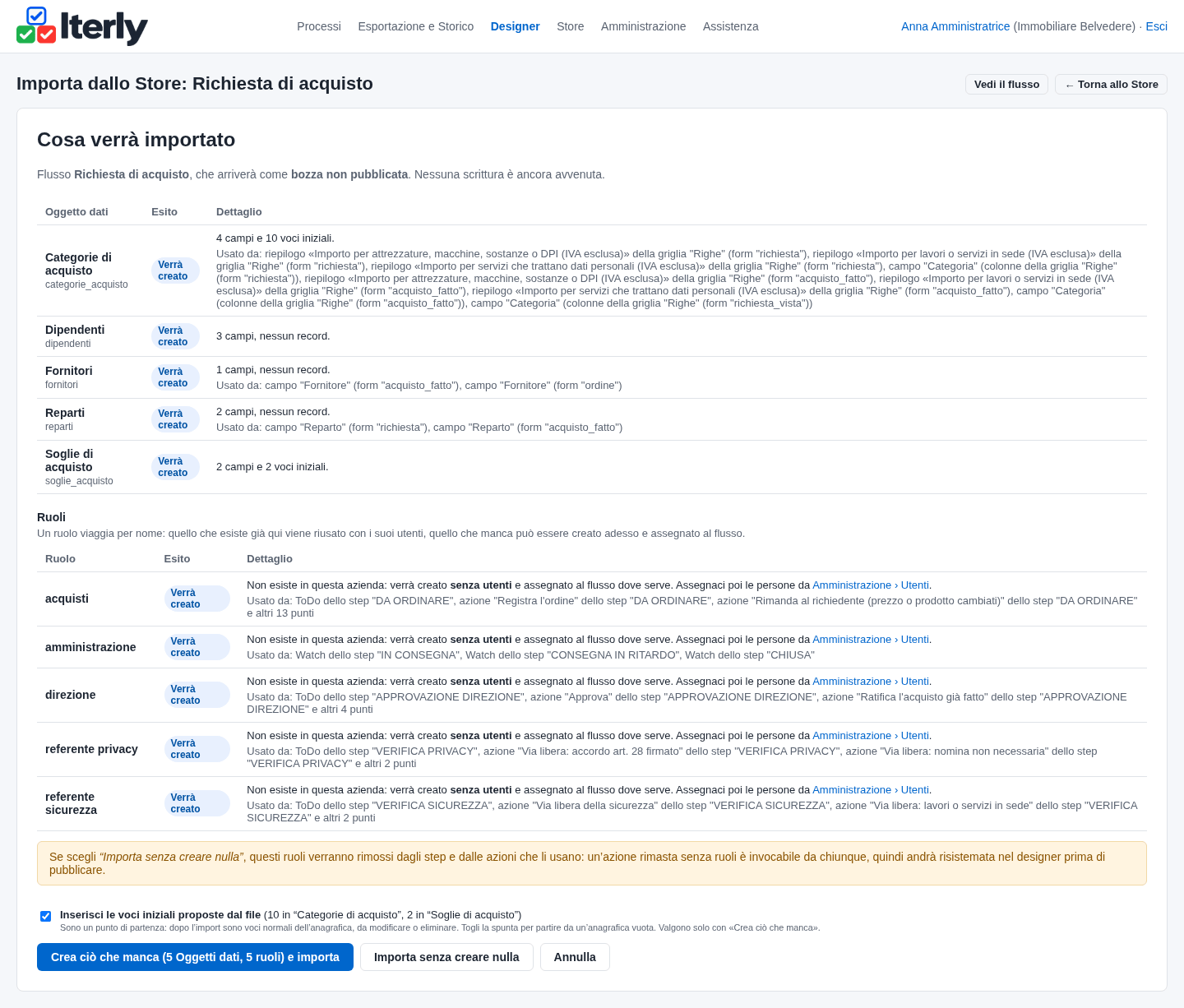Select the 'amministrazione' role name

point(90,647)
